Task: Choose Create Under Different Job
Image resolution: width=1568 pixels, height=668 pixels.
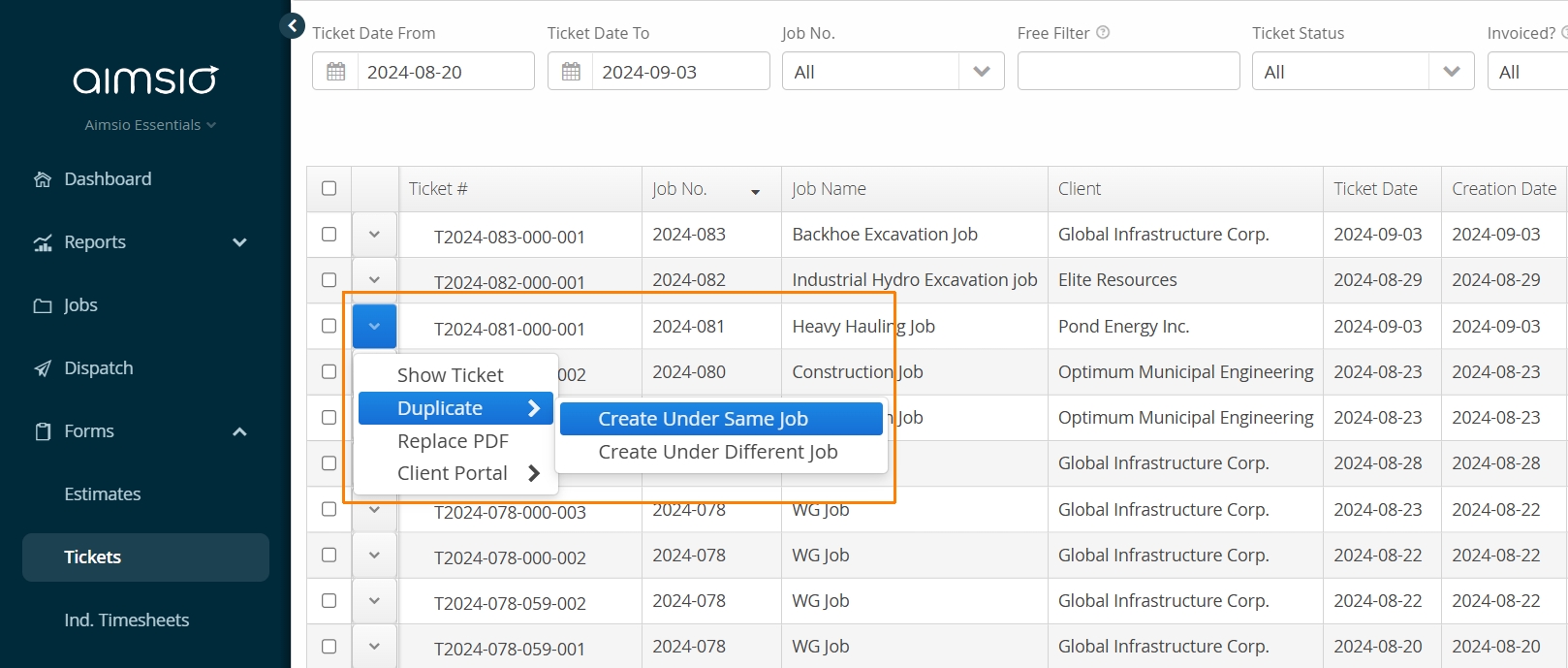Action: tap(721, 452)
